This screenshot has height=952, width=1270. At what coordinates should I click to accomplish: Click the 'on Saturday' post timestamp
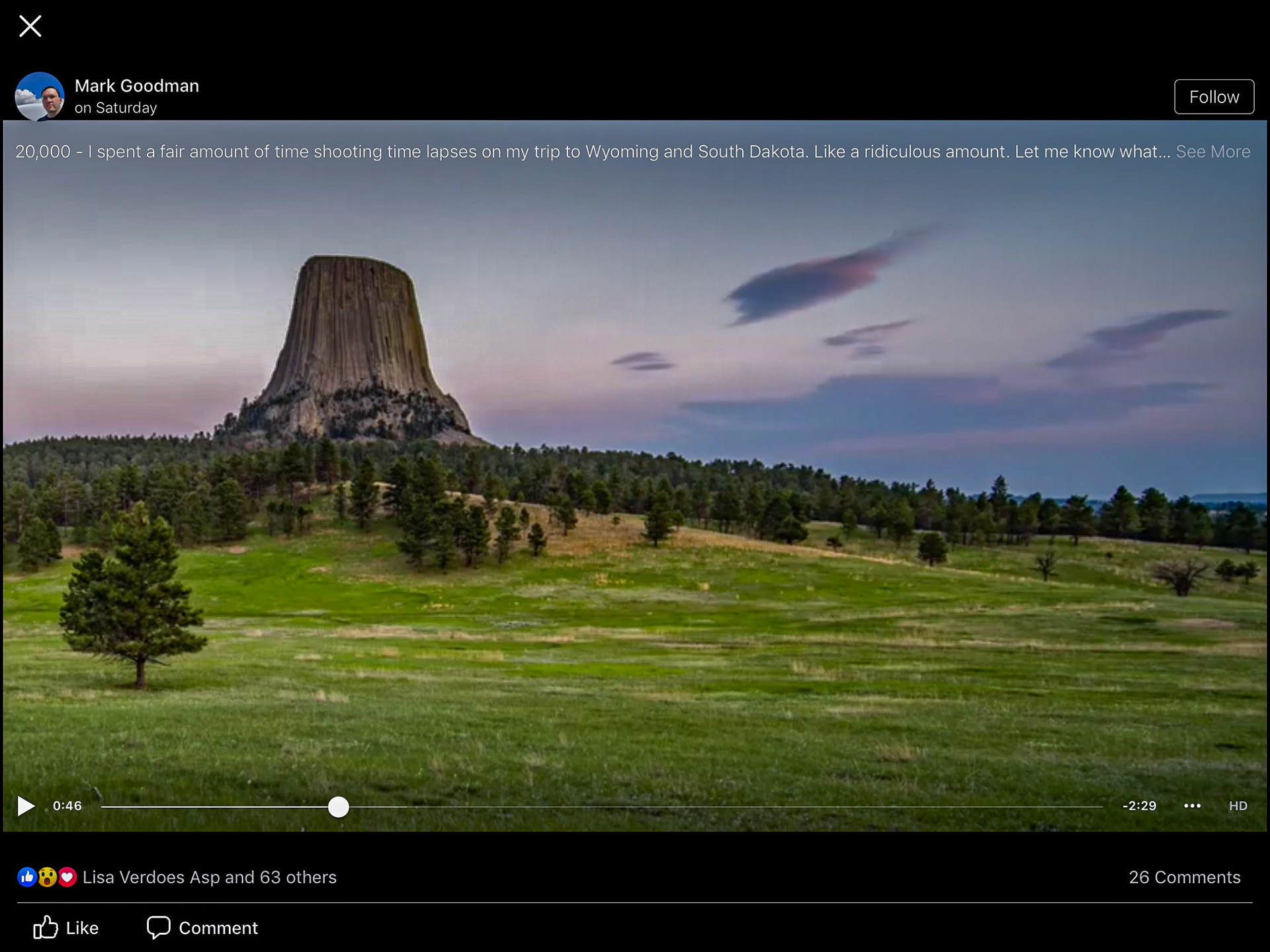pyautogui.click(x=116, y=108)
